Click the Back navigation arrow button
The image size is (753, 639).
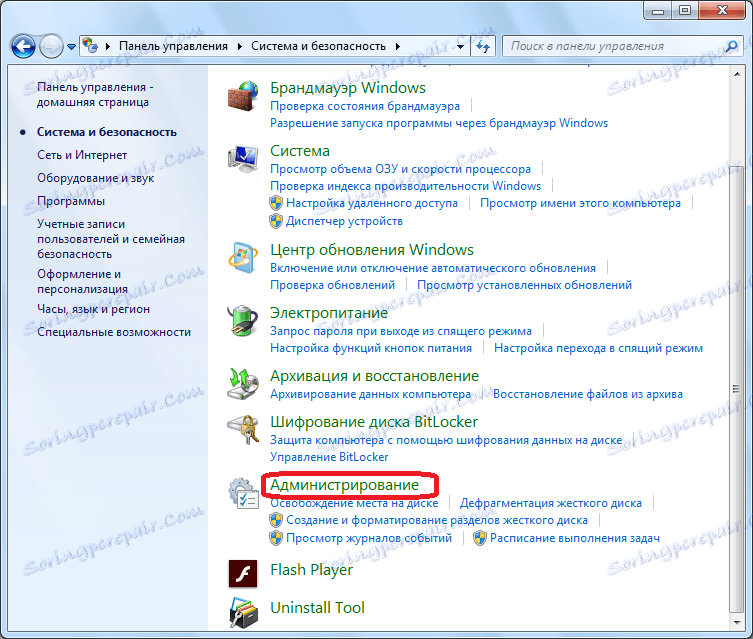(23, 47)
